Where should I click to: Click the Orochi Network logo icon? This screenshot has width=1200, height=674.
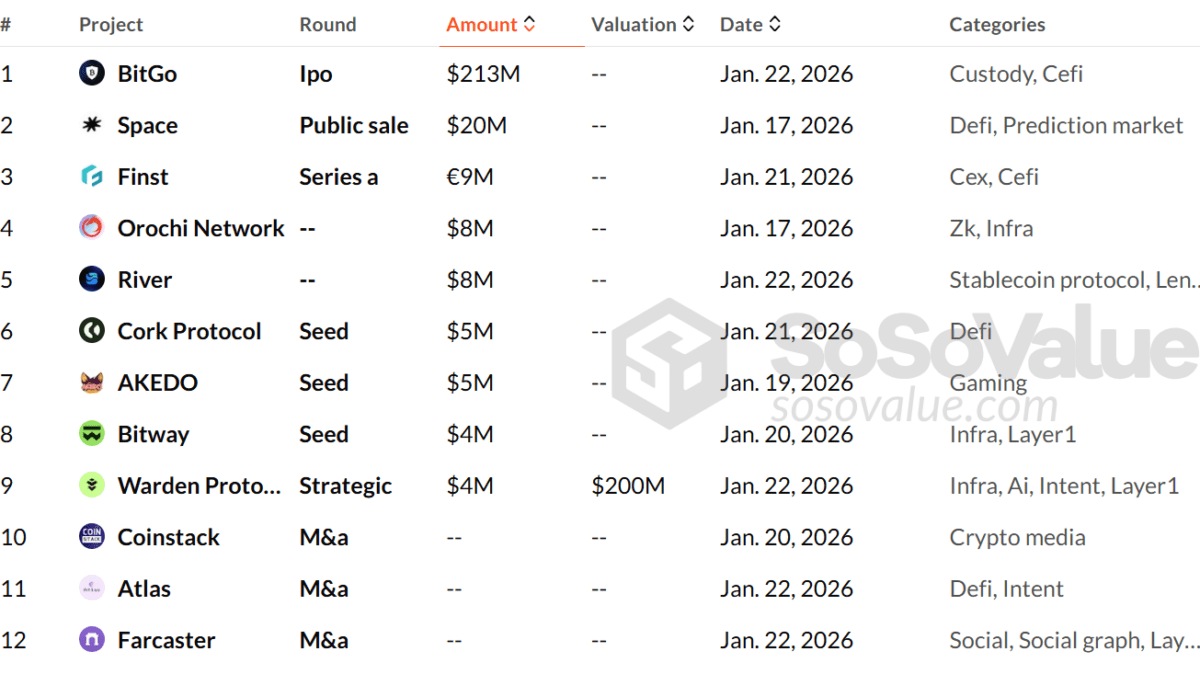point(92,228)
